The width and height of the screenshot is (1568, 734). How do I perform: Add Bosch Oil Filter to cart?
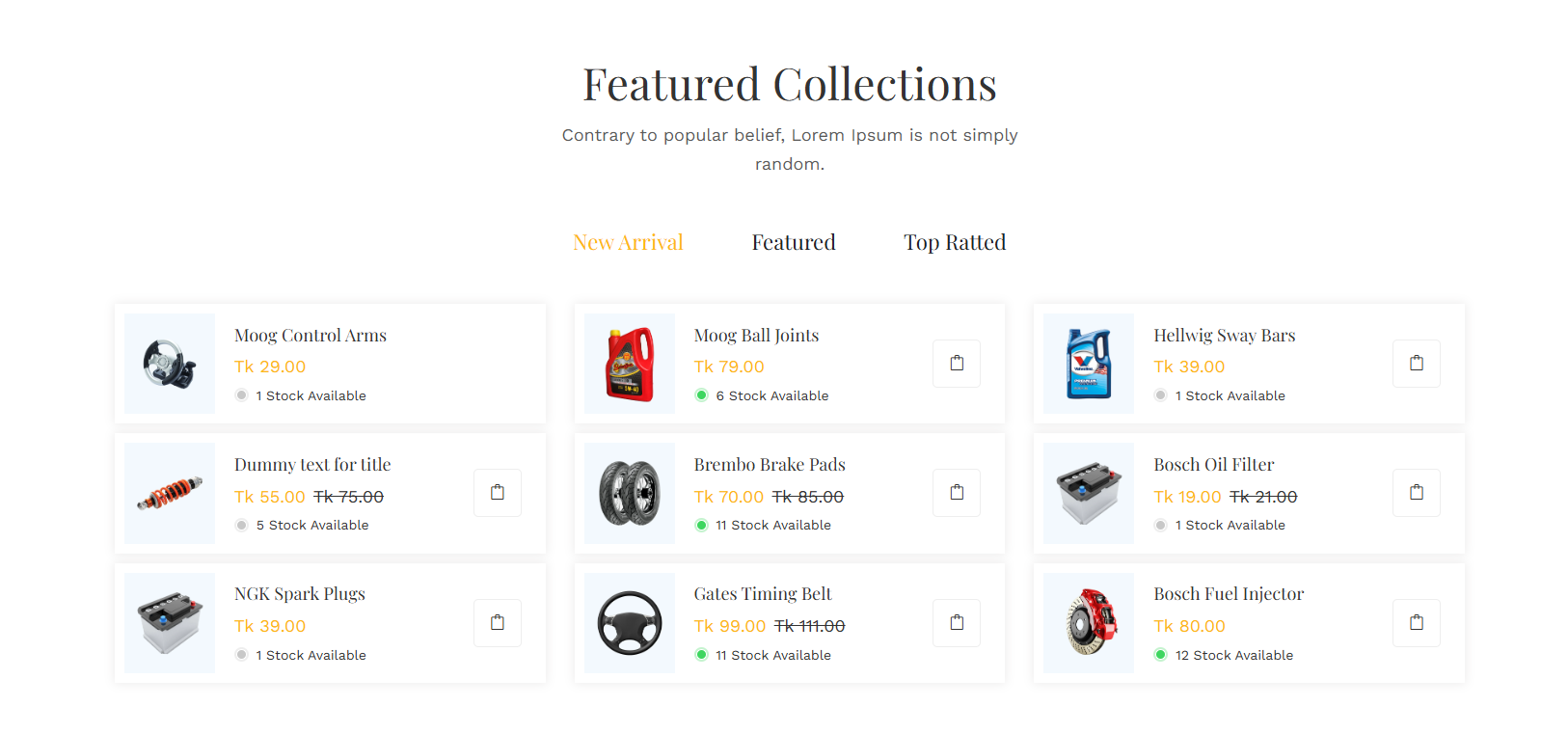click(x=1416, y=493)
